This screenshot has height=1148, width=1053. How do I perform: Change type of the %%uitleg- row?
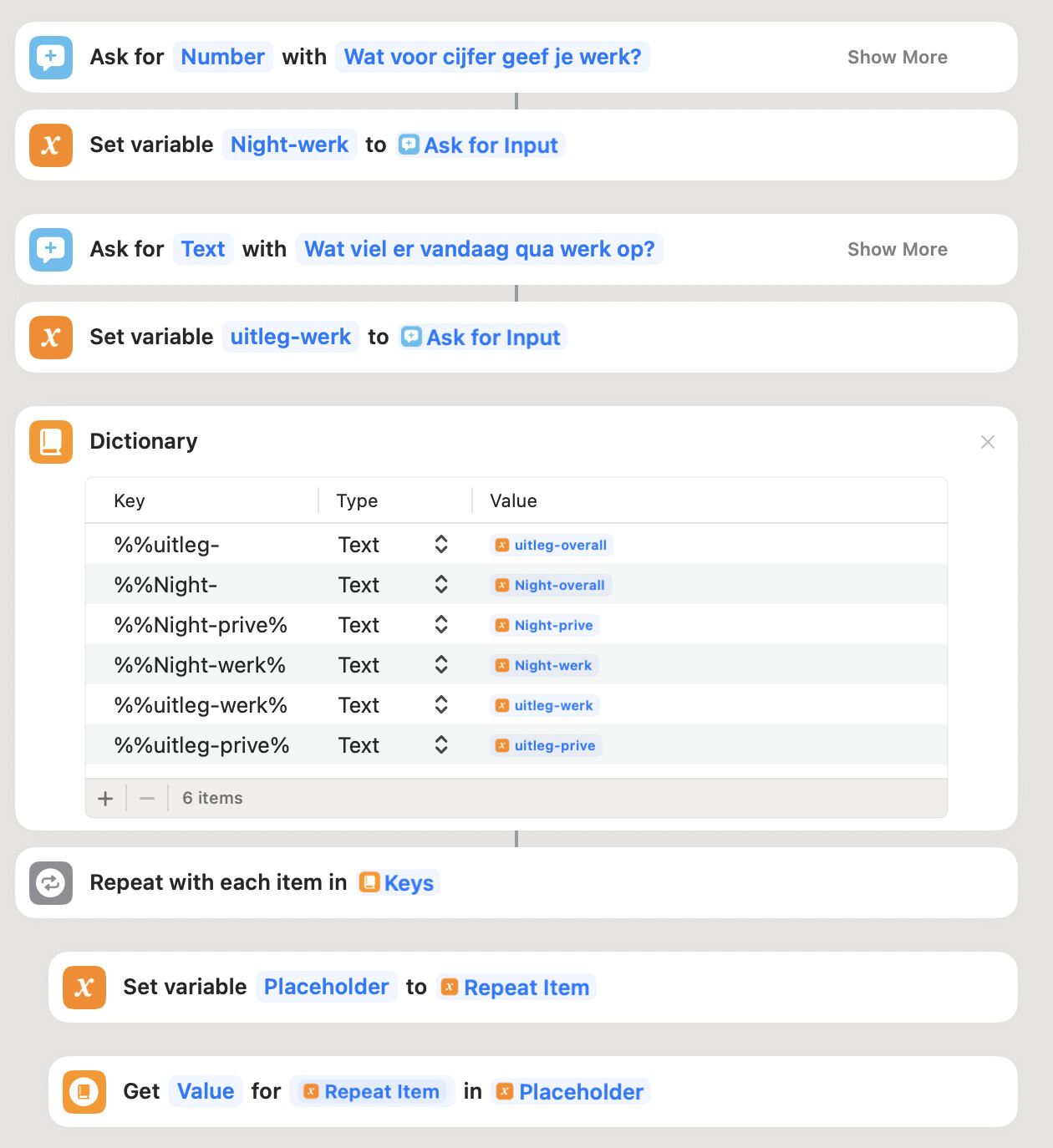441,545
